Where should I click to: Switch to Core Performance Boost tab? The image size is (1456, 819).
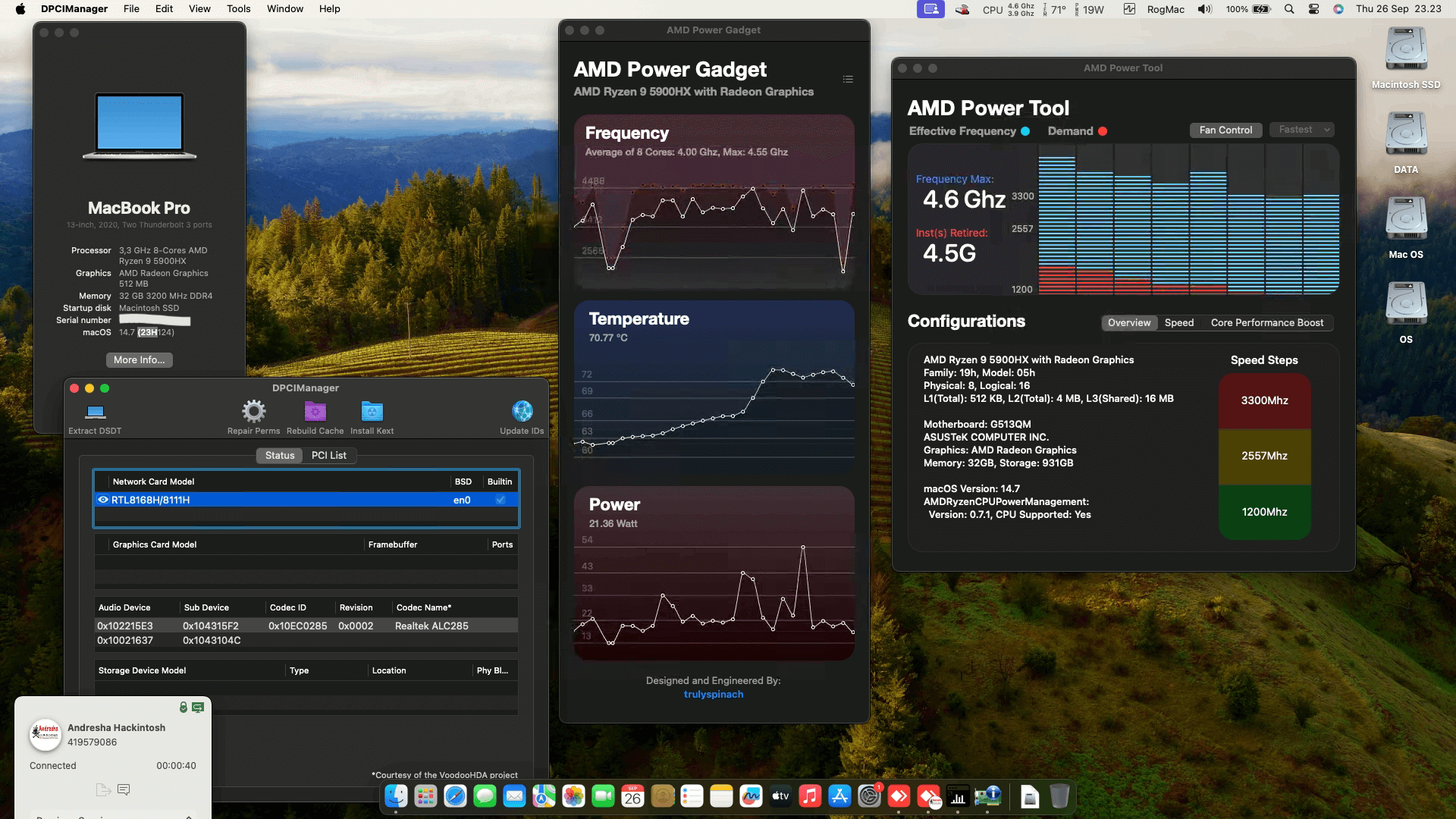point(1267,322)
